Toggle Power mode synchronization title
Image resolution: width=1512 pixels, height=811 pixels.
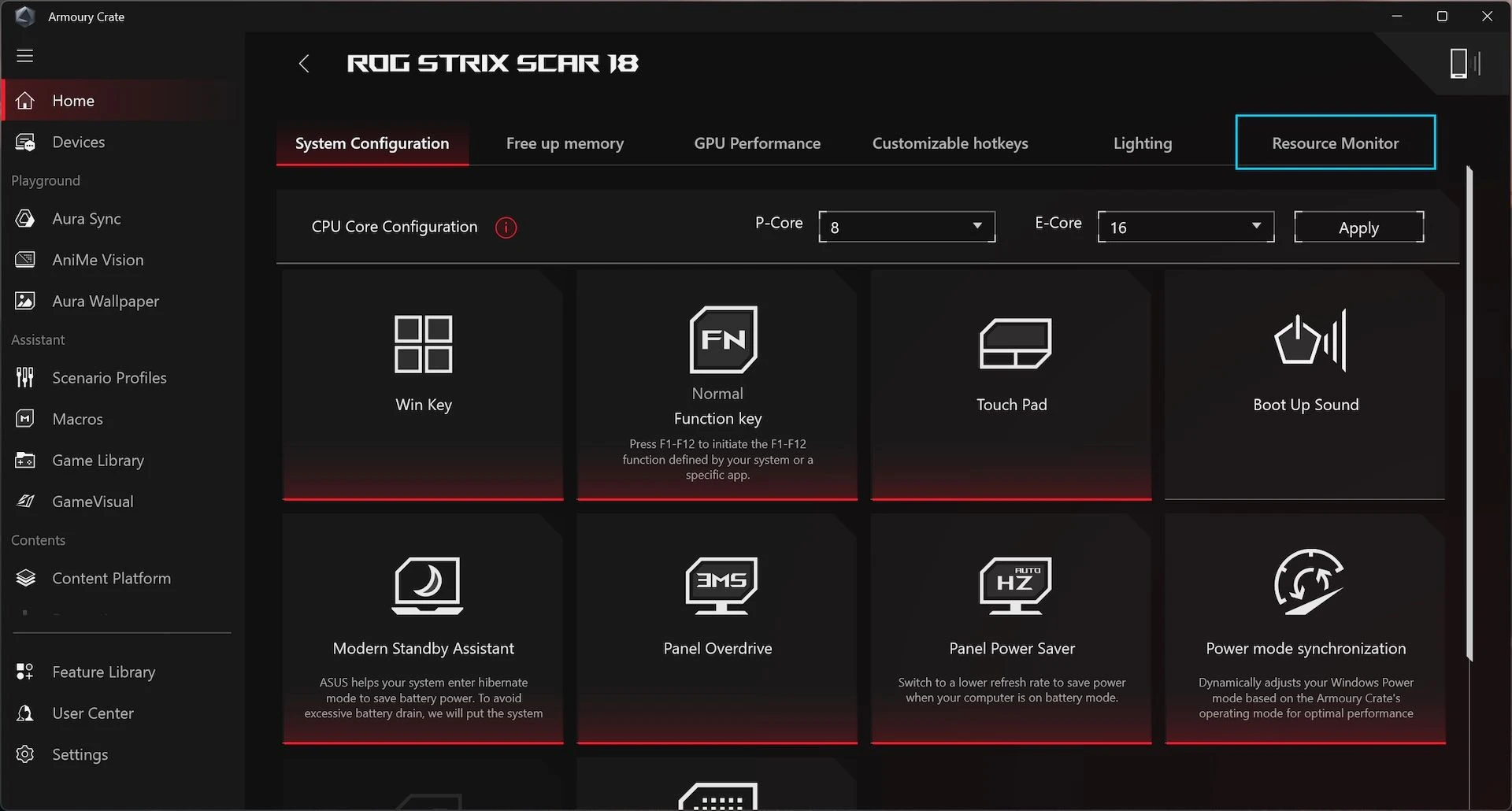(x=1306, y=649)
